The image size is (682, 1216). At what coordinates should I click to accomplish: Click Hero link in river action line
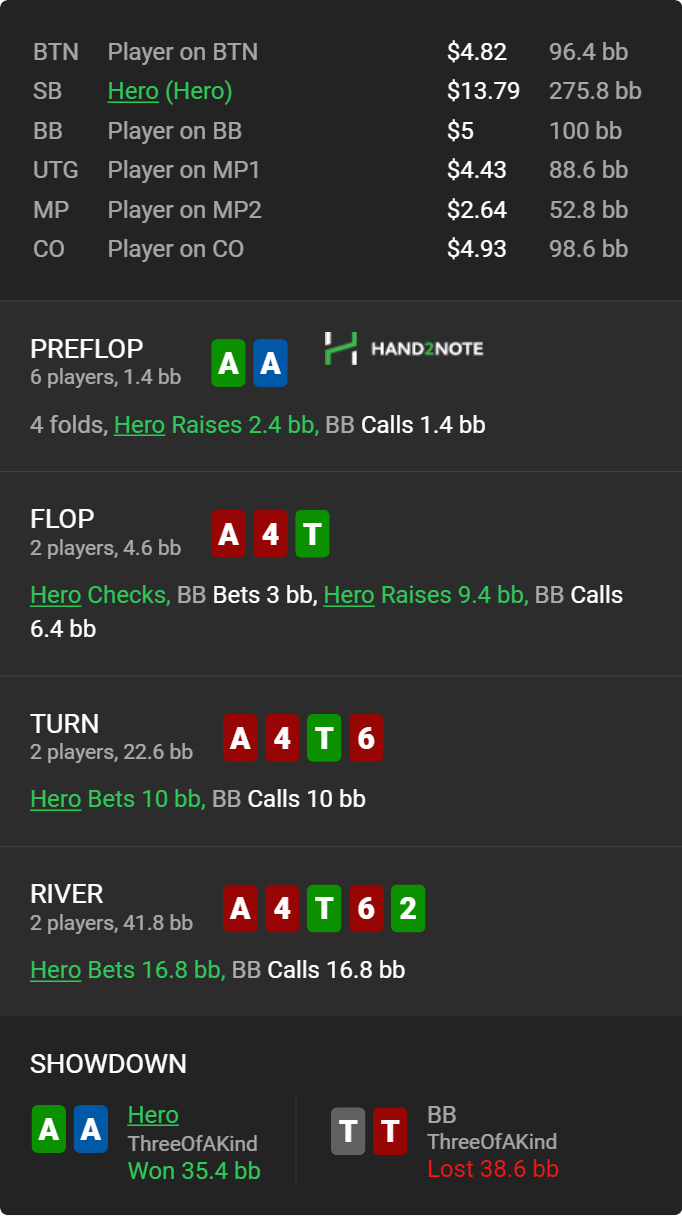pyautogui.click(x=55, y=969)
